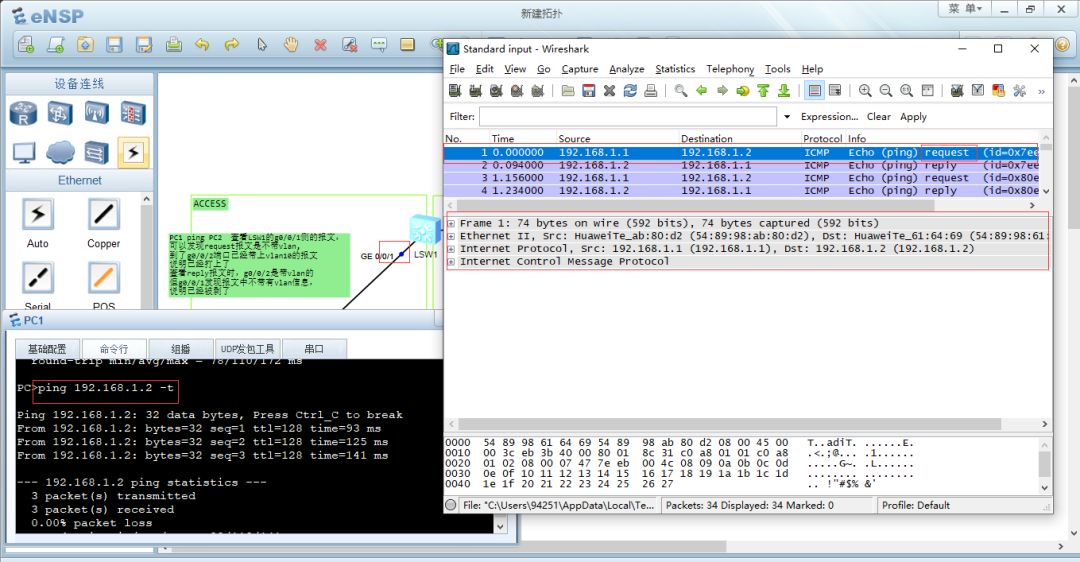This screenshot has height=562, width=1080.
Task: Open the Wireshark Capture menu
Action: coord(580,69)
